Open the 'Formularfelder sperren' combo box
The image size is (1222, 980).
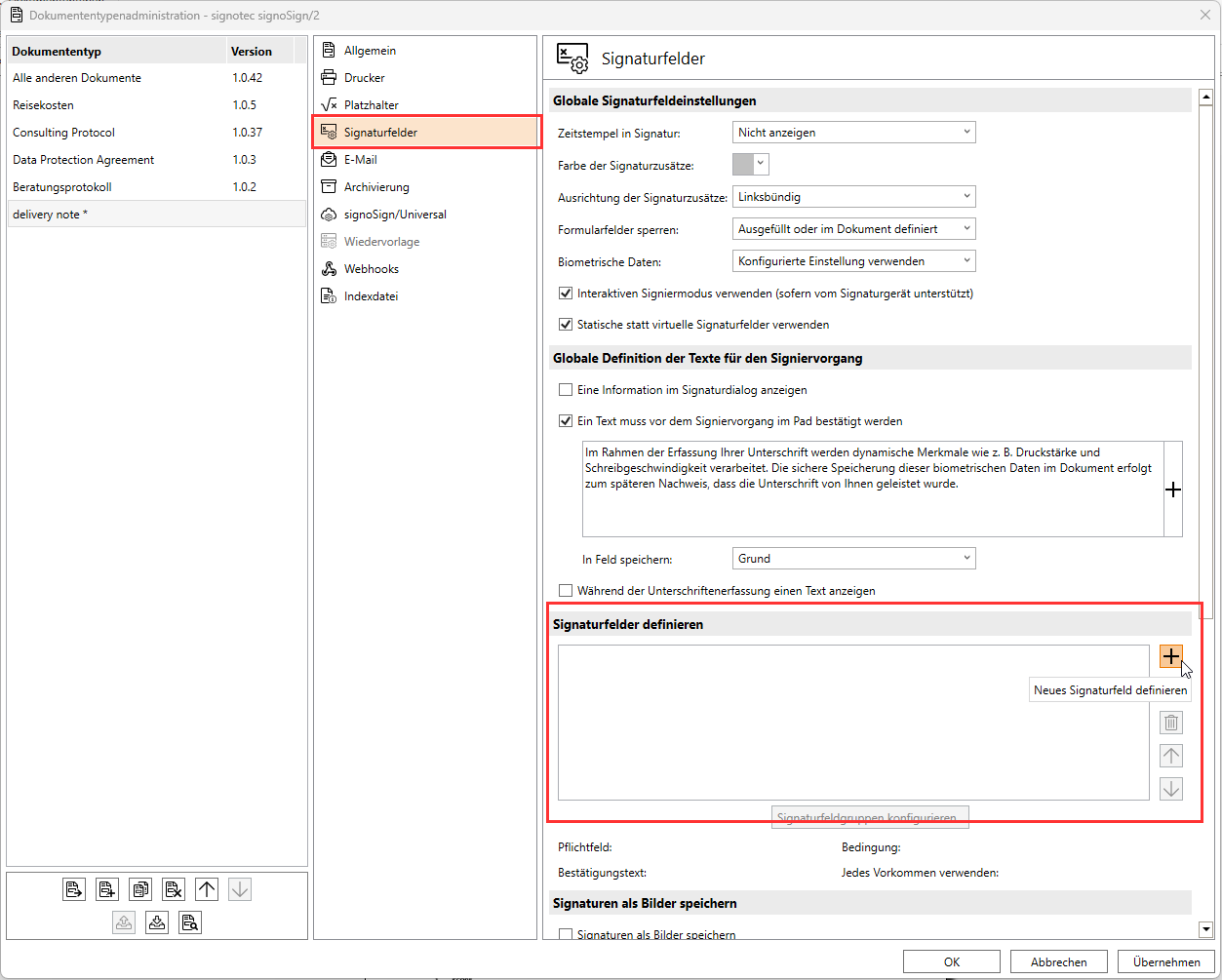tap(853, 229)
